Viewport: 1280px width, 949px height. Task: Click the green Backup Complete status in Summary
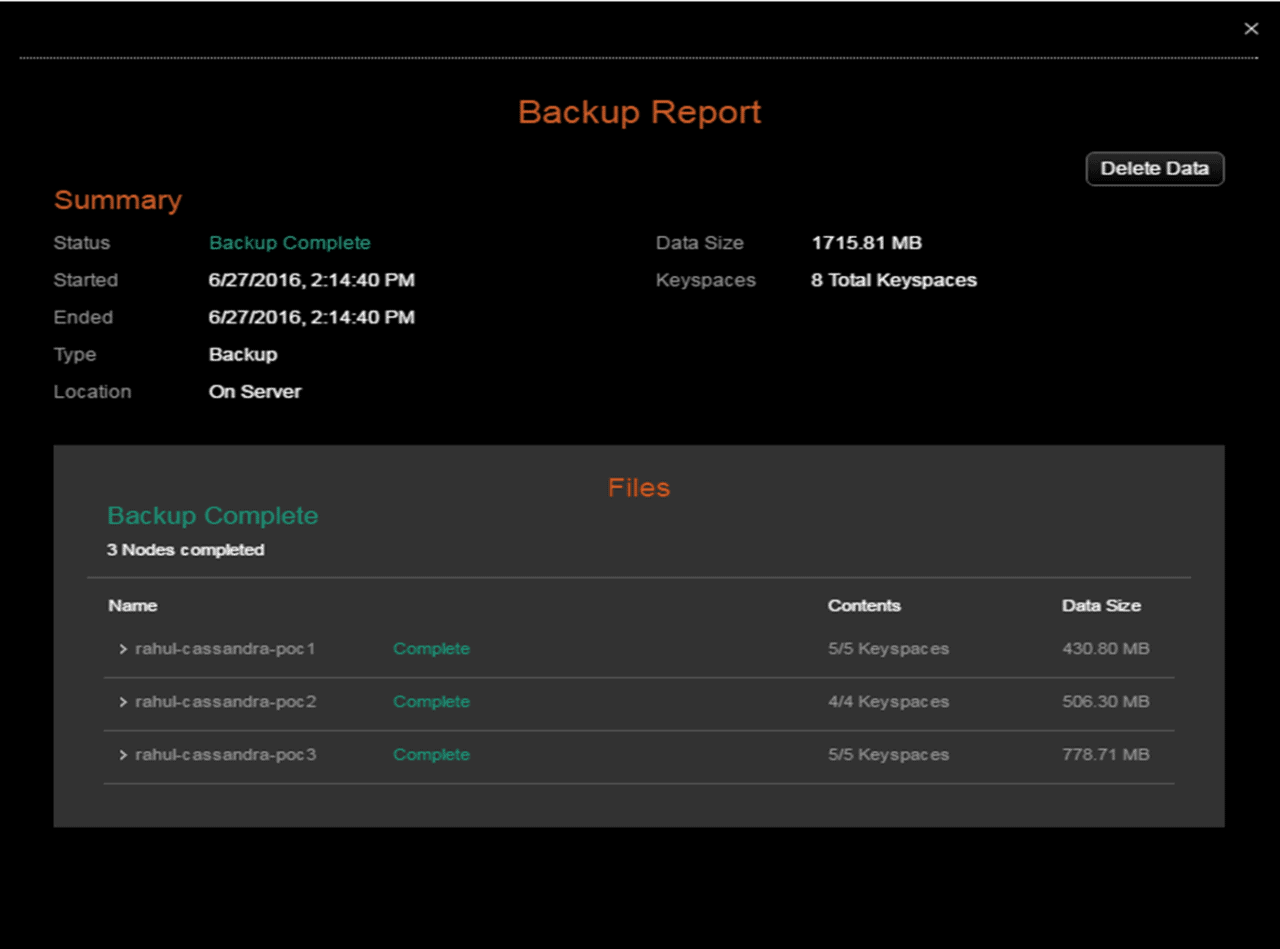coord(289,243)
